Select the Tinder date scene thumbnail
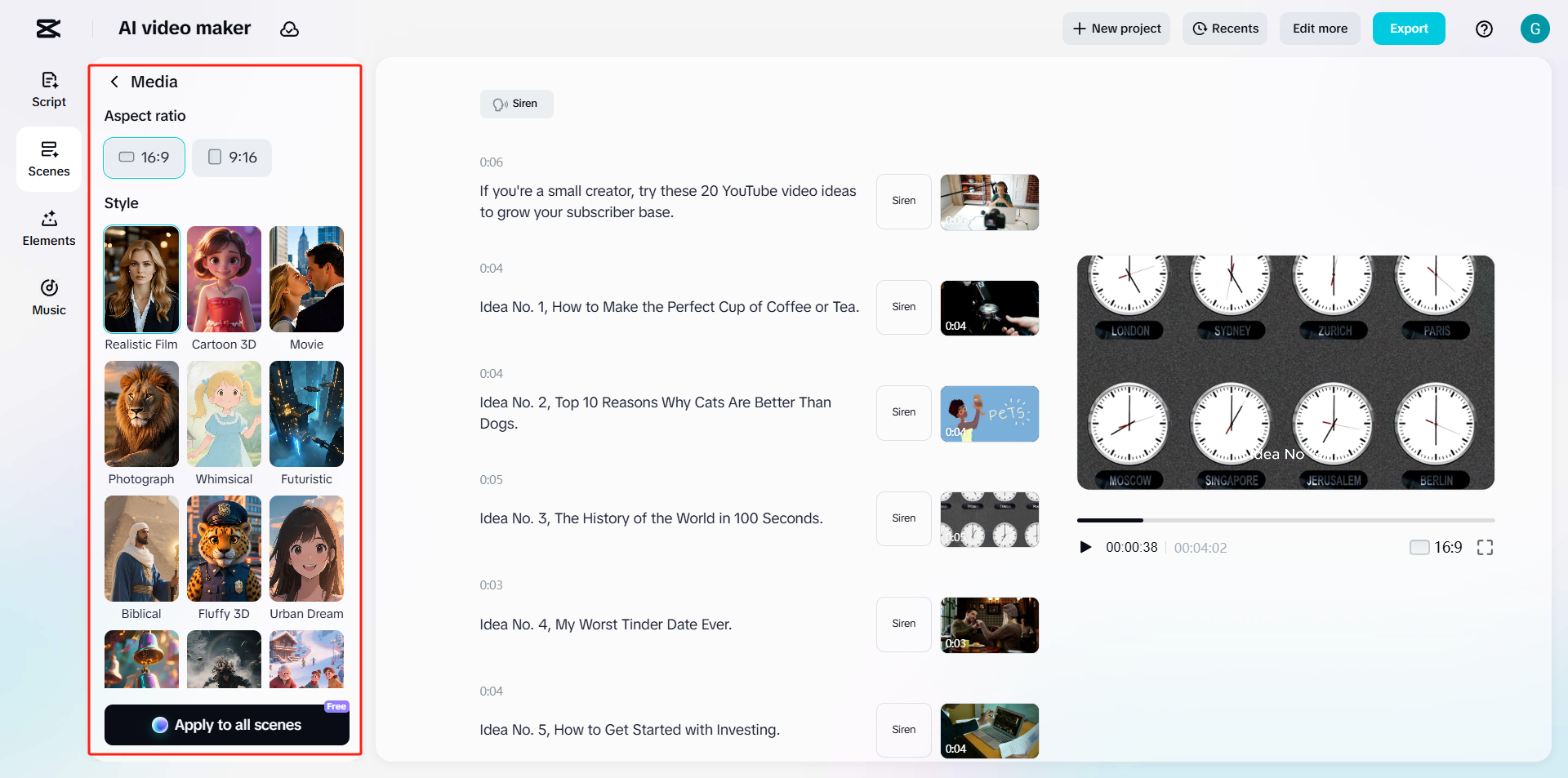 point(990,625)
